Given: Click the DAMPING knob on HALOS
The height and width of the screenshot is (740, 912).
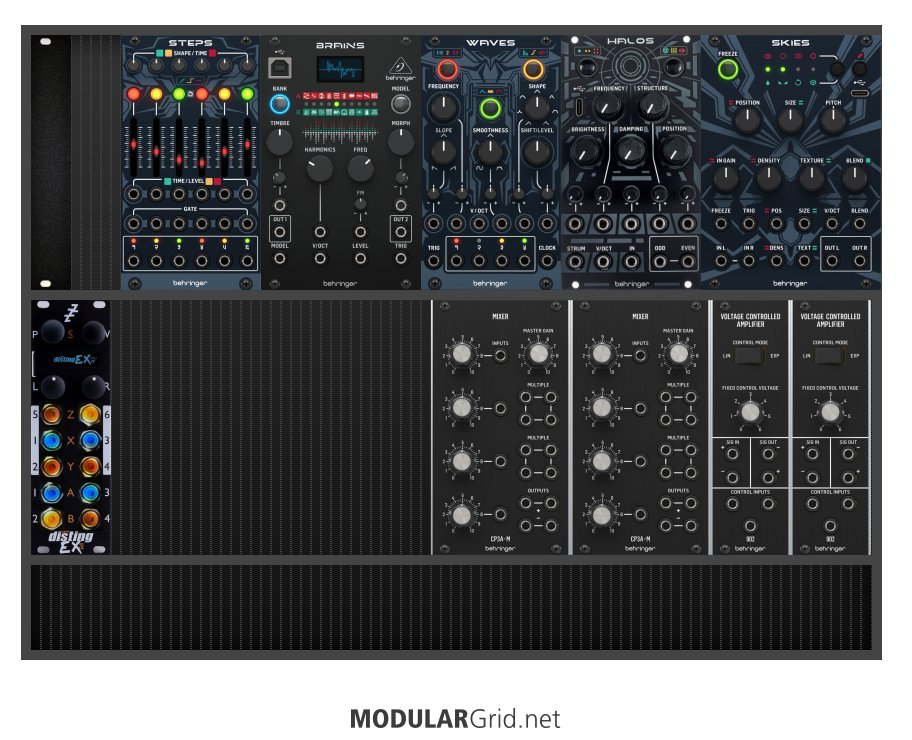Looking at the screenshot, I should click(x=630, y=151).
